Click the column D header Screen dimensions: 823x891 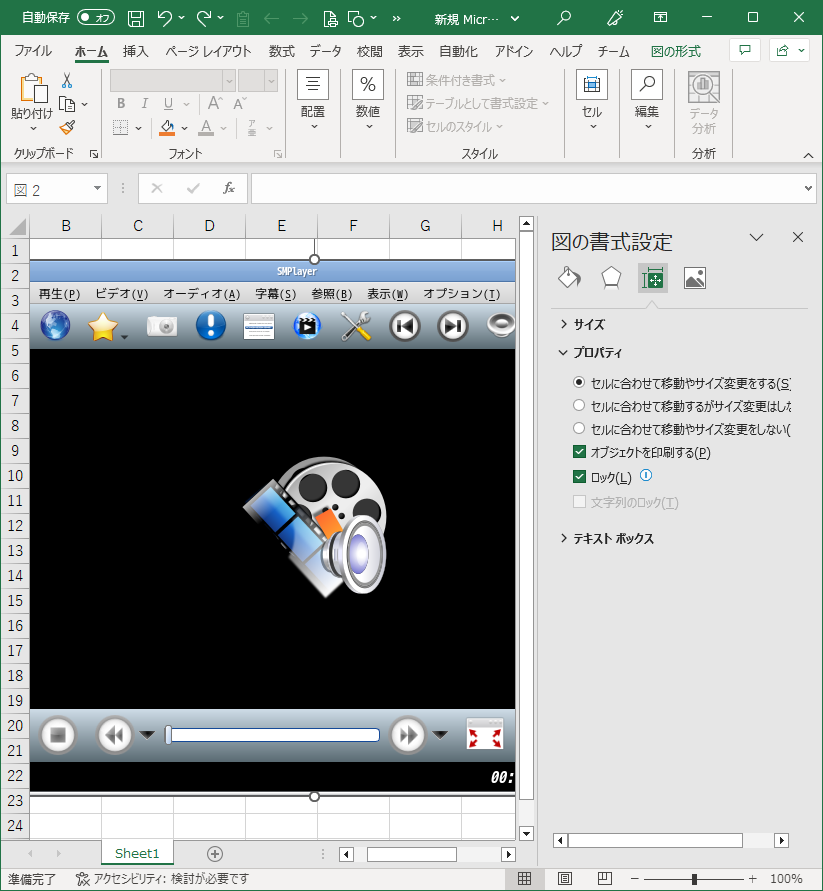209,226
